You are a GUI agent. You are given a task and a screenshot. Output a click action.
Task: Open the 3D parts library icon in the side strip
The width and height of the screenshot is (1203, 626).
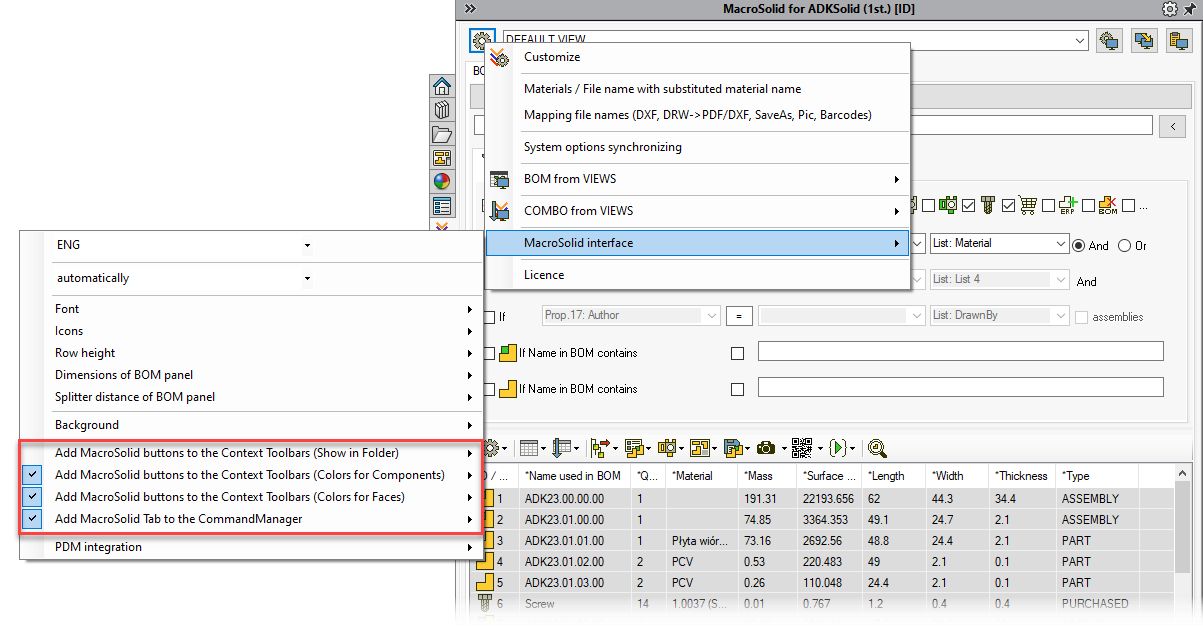click(x=441, y=110)
